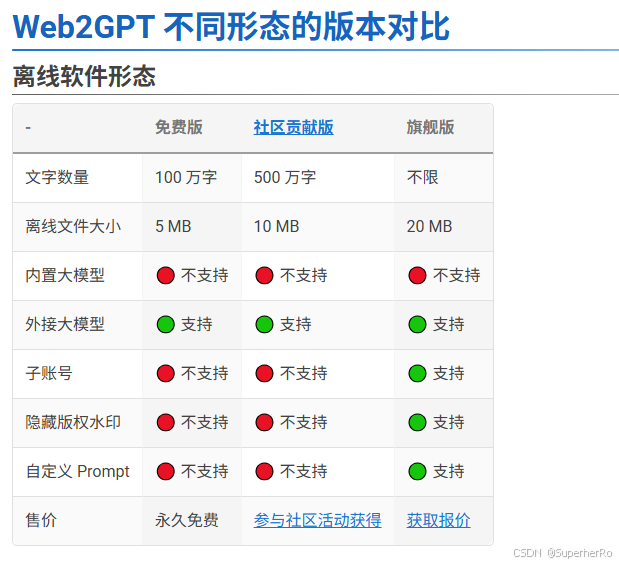
Task: Click the 隐藏版权水印 row label
Action: click(73, 422)
